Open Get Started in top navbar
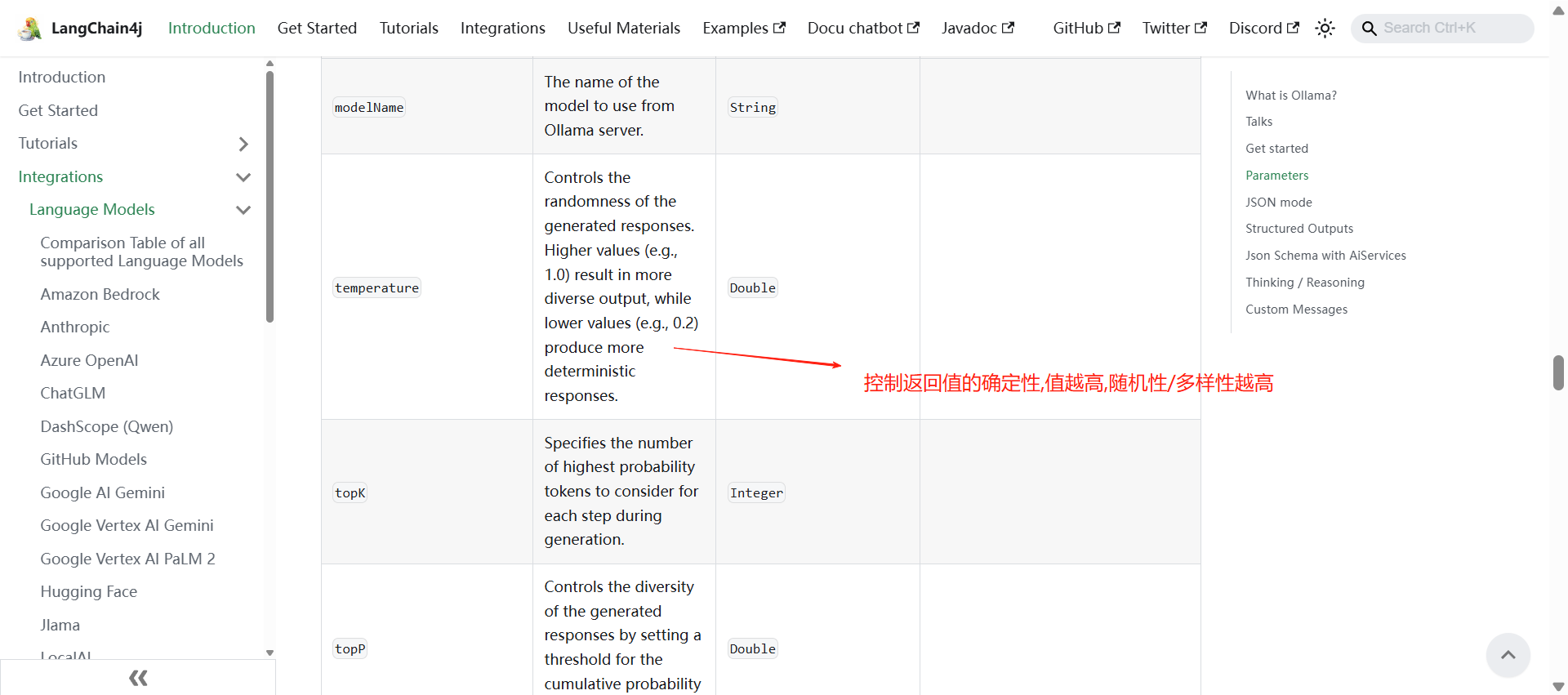 [x=317, y=29]
